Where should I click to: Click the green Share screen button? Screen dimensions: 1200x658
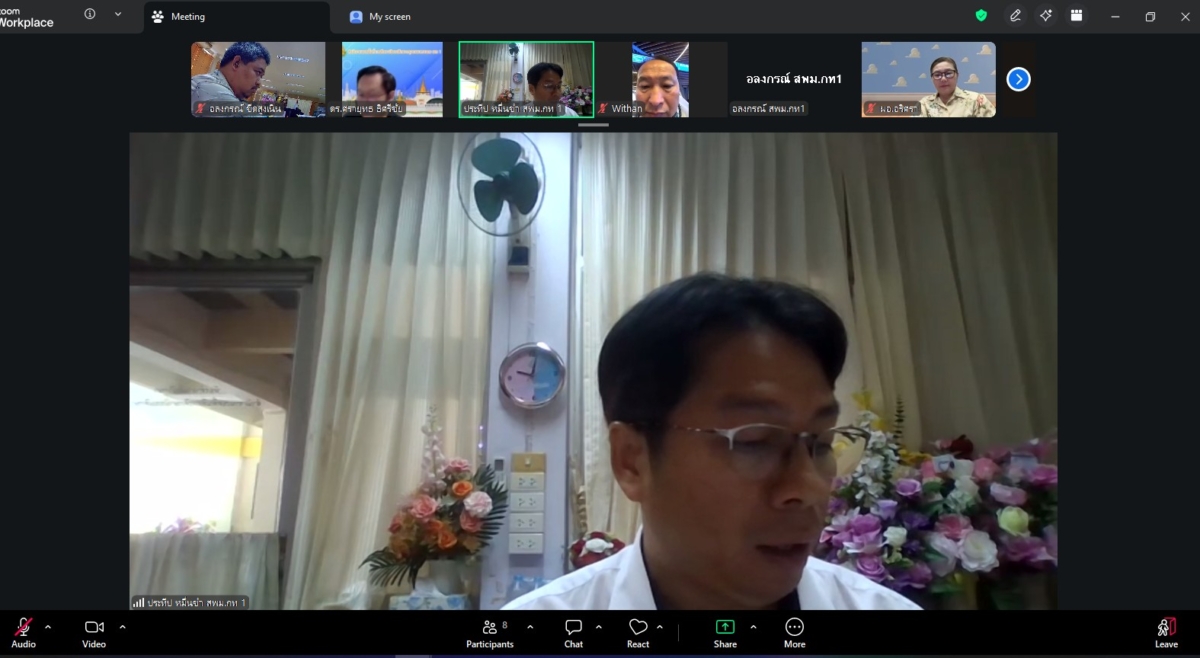click(x=725, y=632)
